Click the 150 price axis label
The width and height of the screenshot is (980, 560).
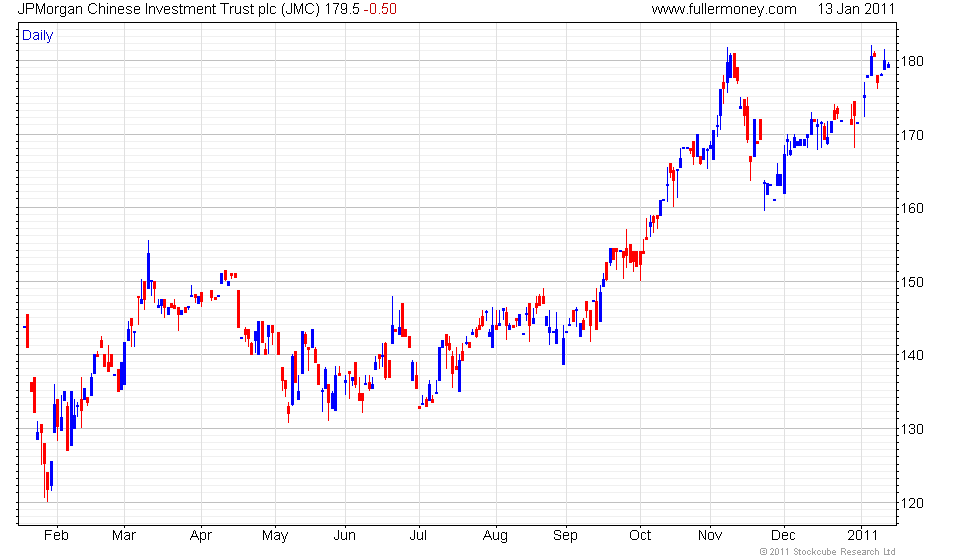point(912,282)
